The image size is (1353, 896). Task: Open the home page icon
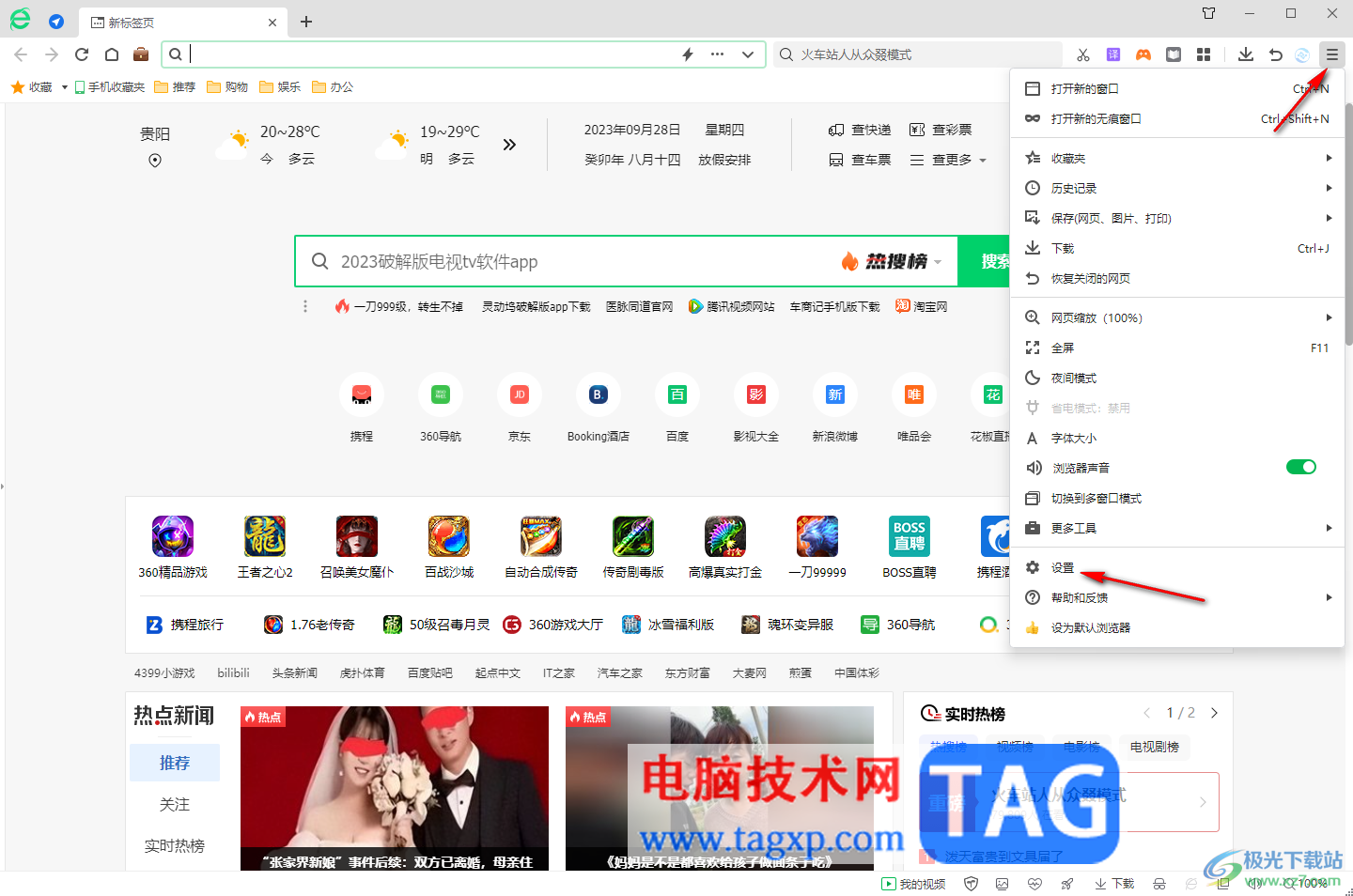112,54
